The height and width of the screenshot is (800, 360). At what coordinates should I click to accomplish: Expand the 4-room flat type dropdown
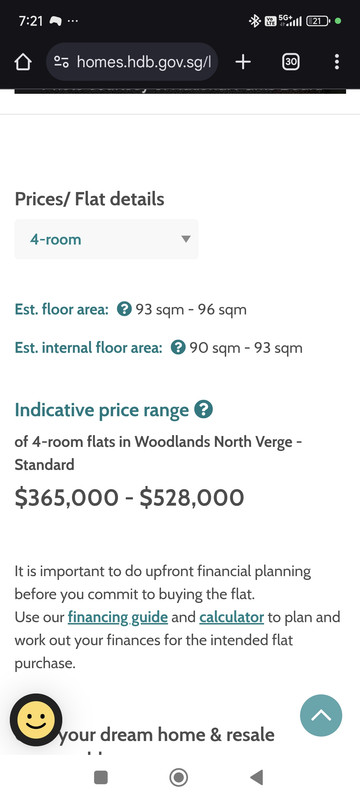[x=106, y=239]
